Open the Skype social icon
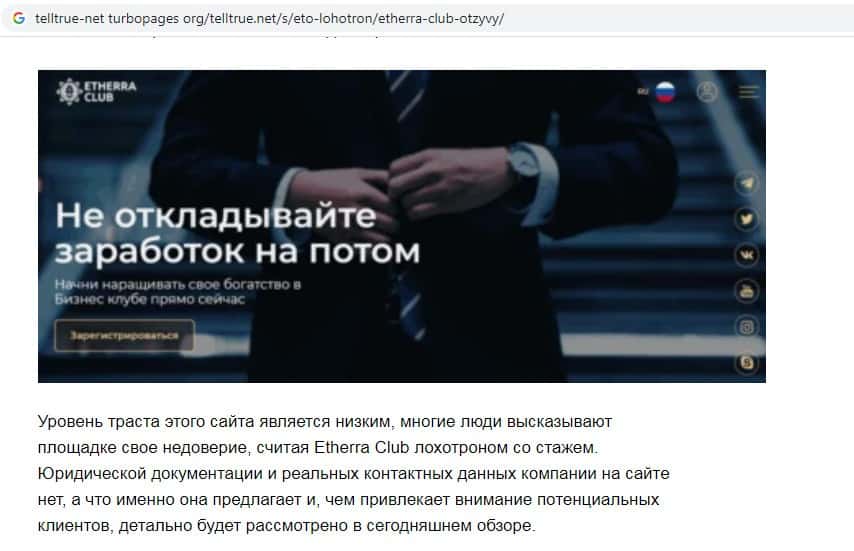The width and height of the screenshot is (854, 551). point(747,363)
